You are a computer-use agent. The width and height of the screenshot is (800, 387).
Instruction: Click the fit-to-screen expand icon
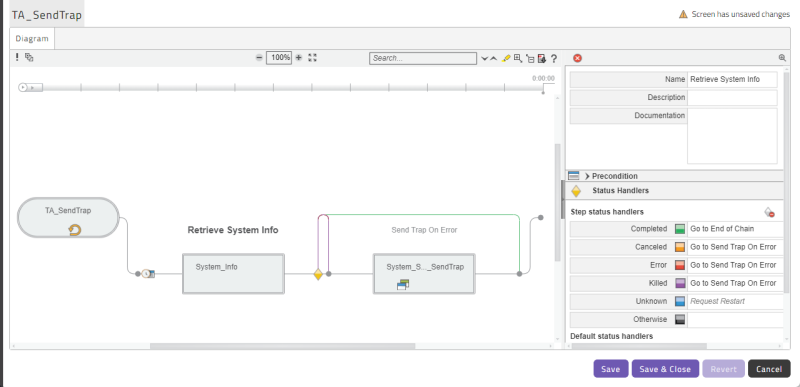tap(313, 58)
